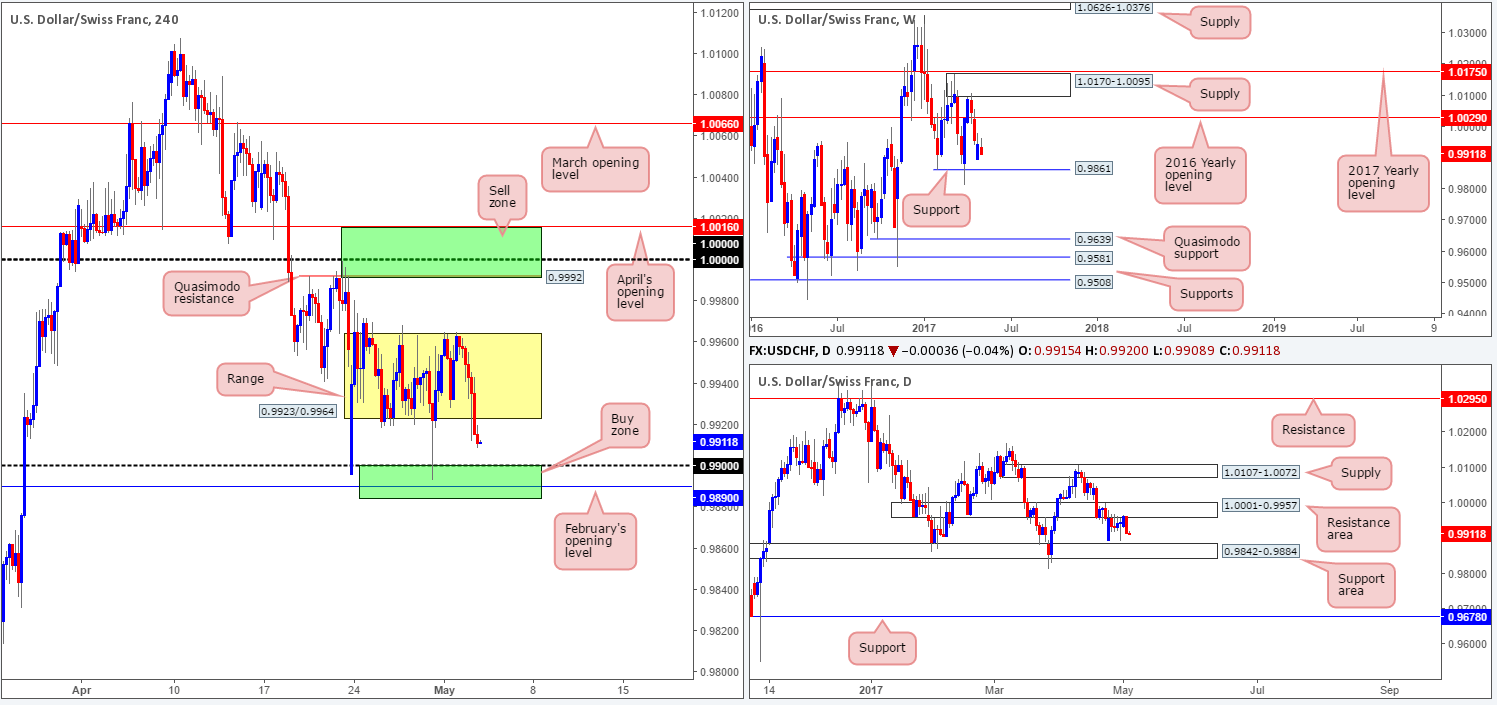Viewport: 1497px width, 705px height.
Task: Click the Supply callout on daily chart
Action: pyautogui.click(x=1361, y=473)
